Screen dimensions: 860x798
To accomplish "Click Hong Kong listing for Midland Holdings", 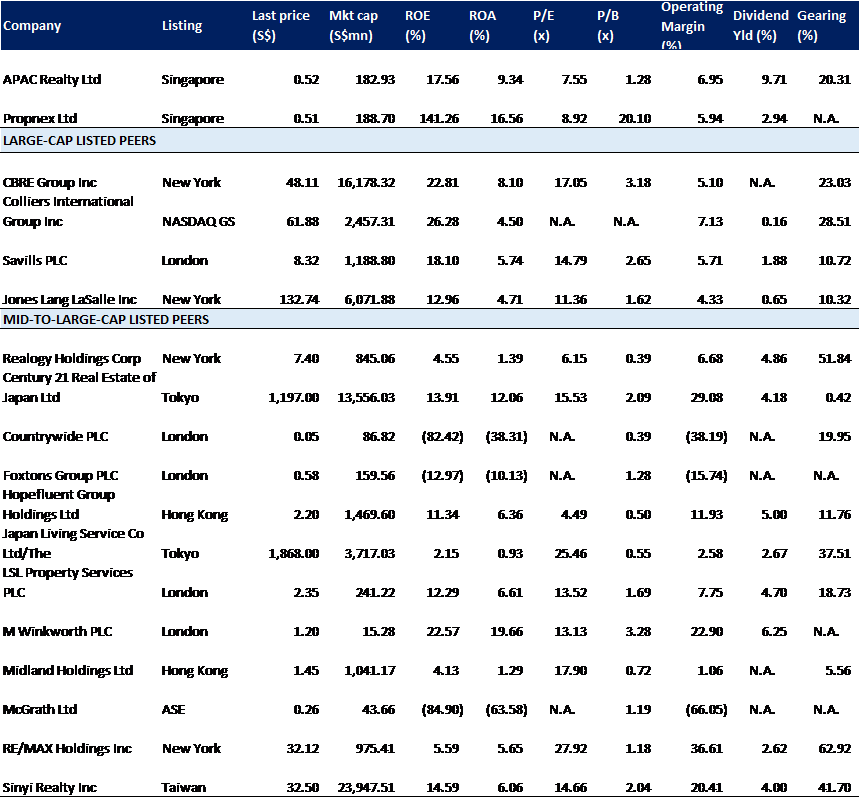I will click(x=195, y=671).
